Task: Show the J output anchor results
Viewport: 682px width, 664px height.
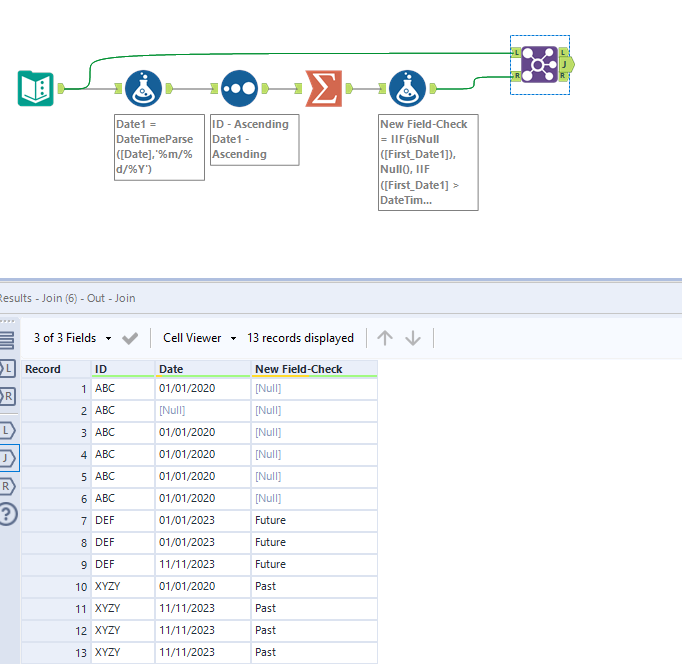Action: (7, 458)
